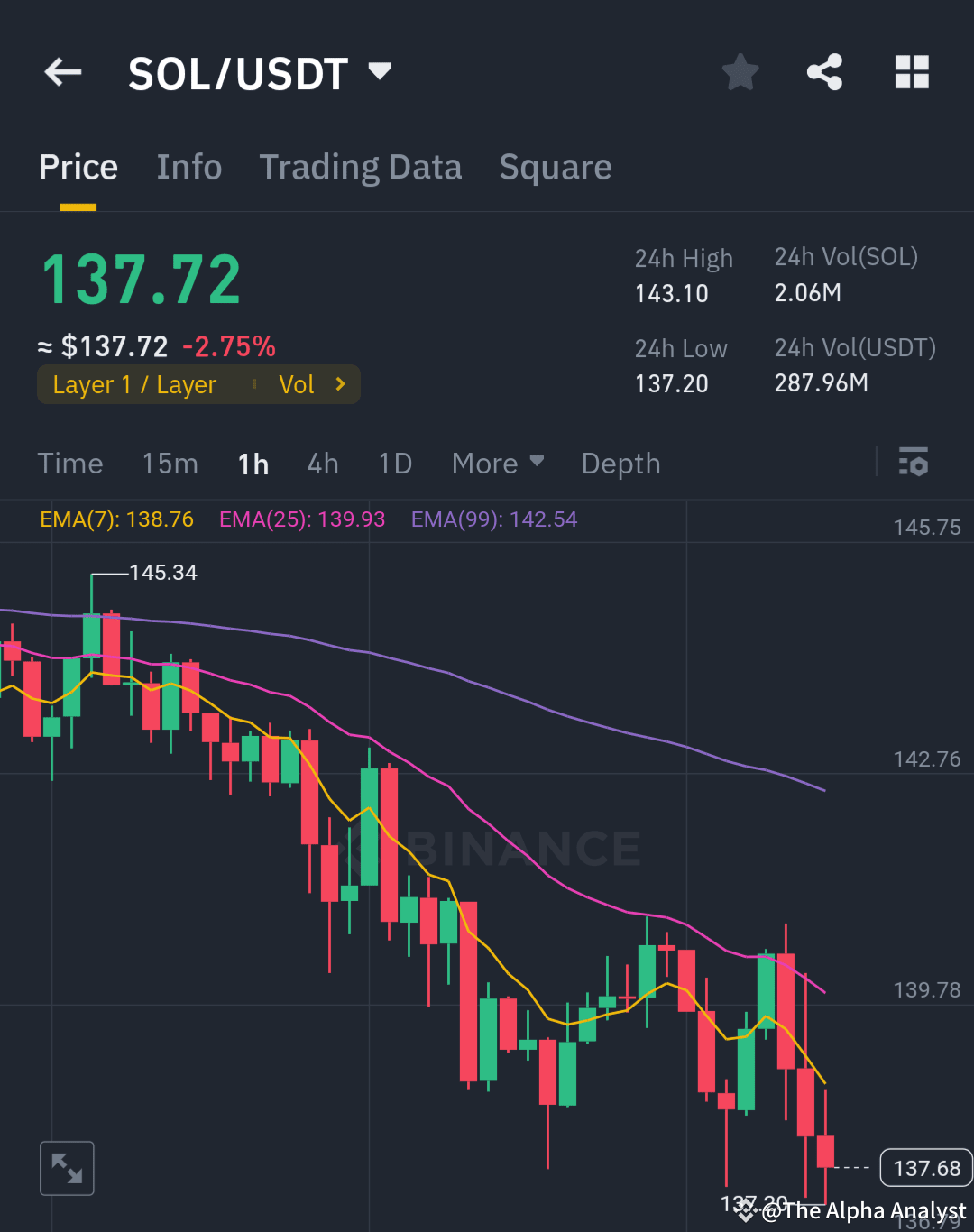The height and width of the screenshot is (1232, 974).
Task: Tap the star to favorite SOL/USDT
Action: tap(740, 72)
